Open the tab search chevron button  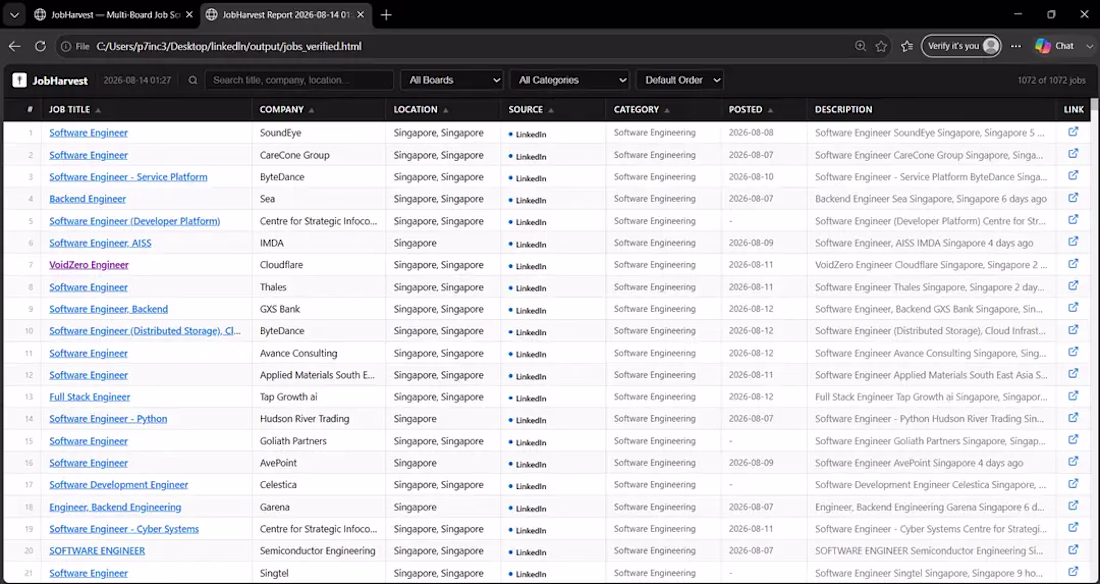point(13,15)
